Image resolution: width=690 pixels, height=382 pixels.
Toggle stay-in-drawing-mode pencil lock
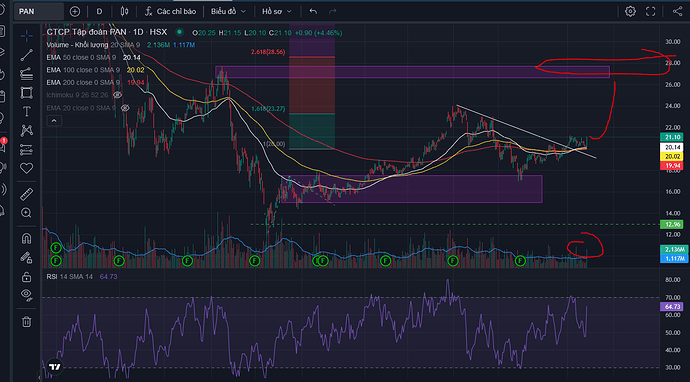[27, 258]
